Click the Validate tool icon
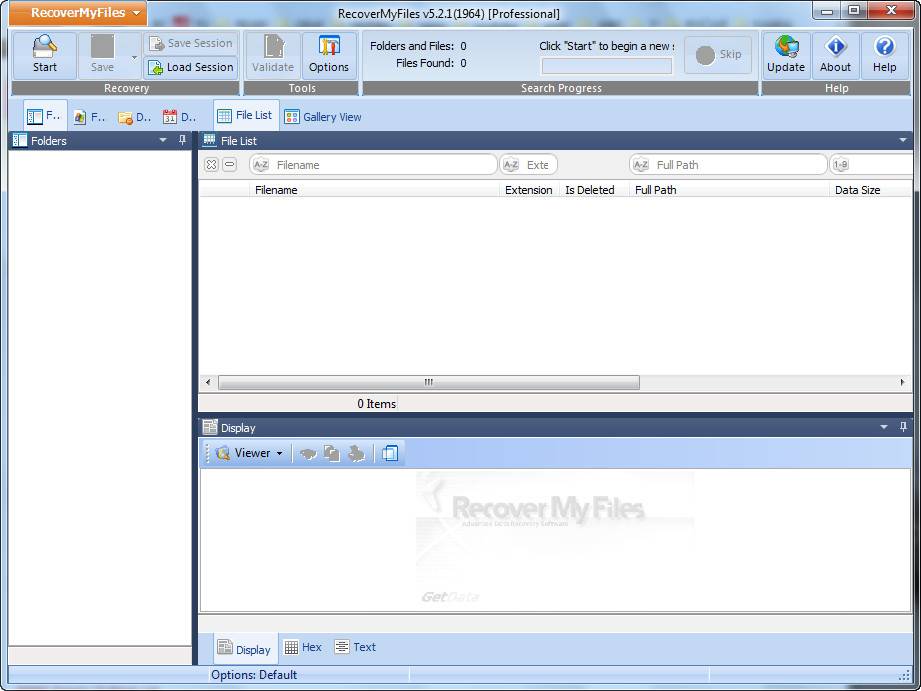Screen dimensions: 921x691 click(x=273, y=55)
